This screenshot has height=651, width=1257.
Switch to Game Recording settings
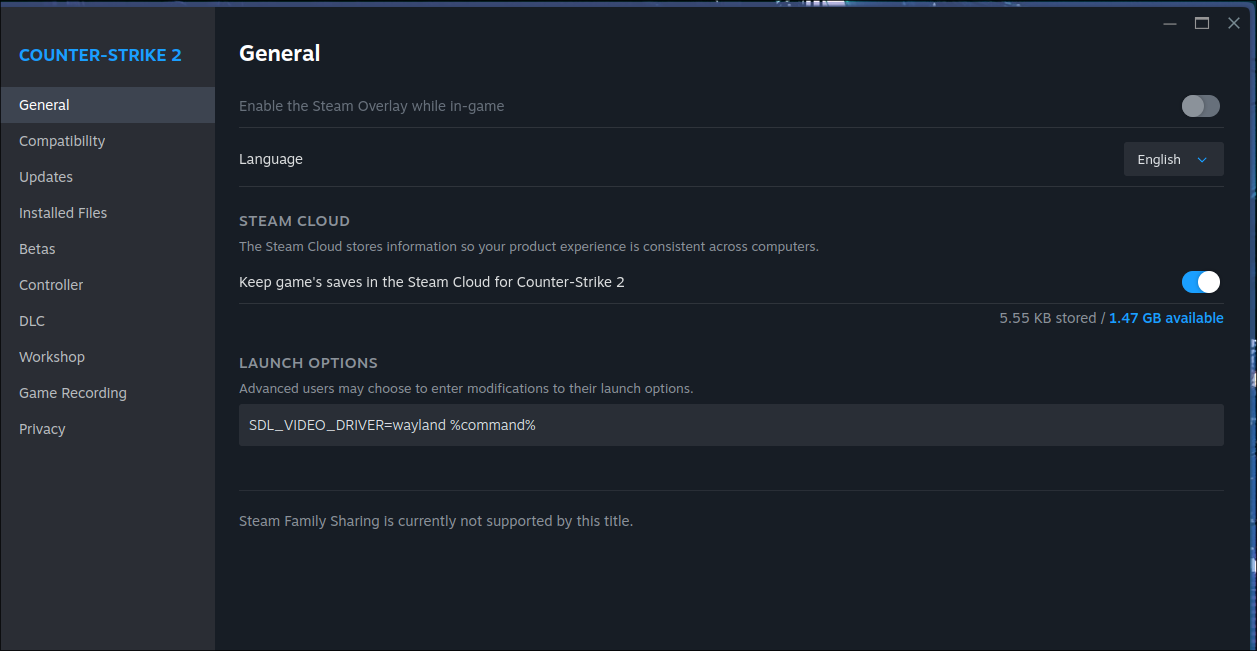pyautogui.click(x=107, y=393)
